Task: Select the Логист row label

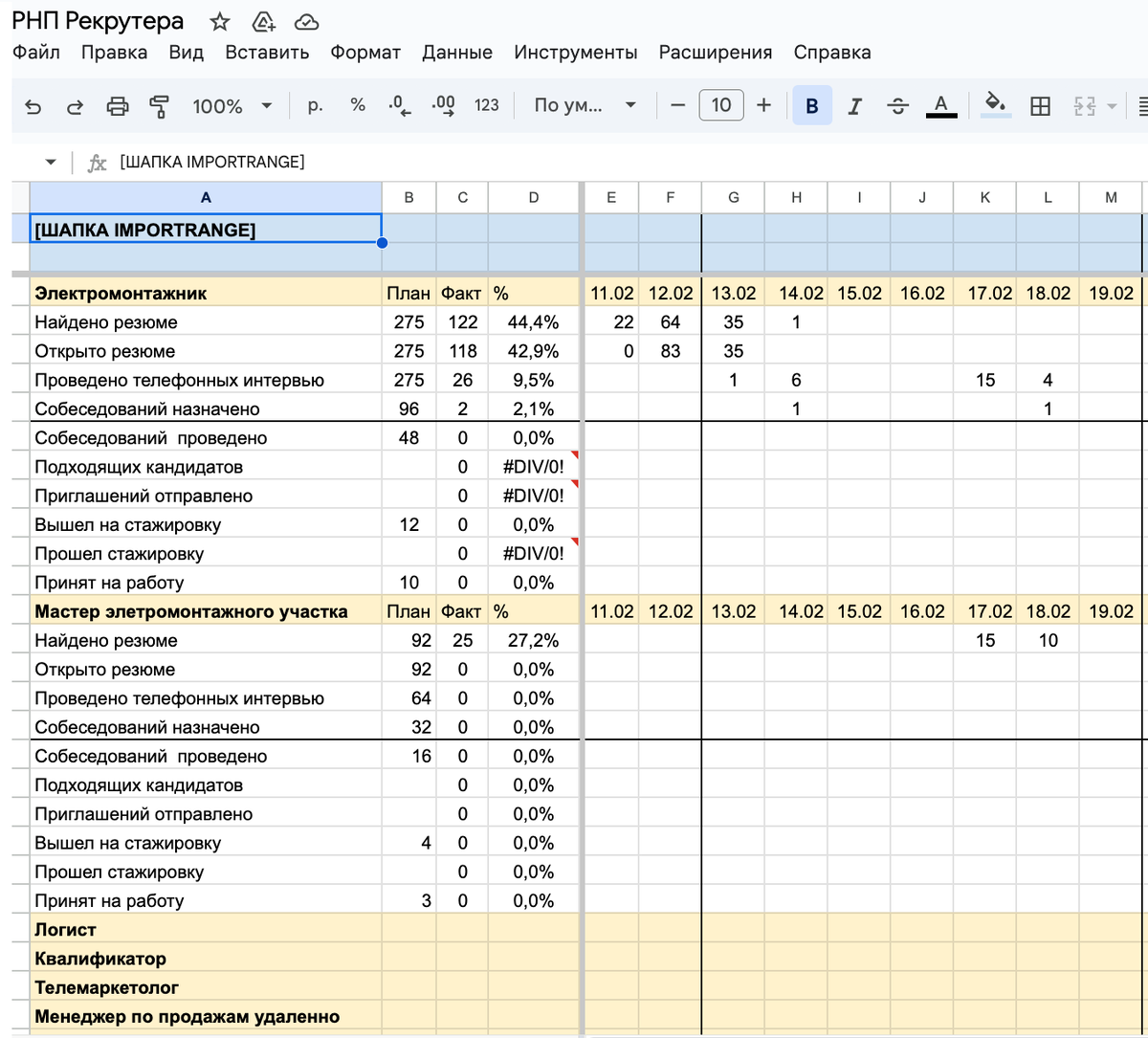Action: click(x=206, y=930)
